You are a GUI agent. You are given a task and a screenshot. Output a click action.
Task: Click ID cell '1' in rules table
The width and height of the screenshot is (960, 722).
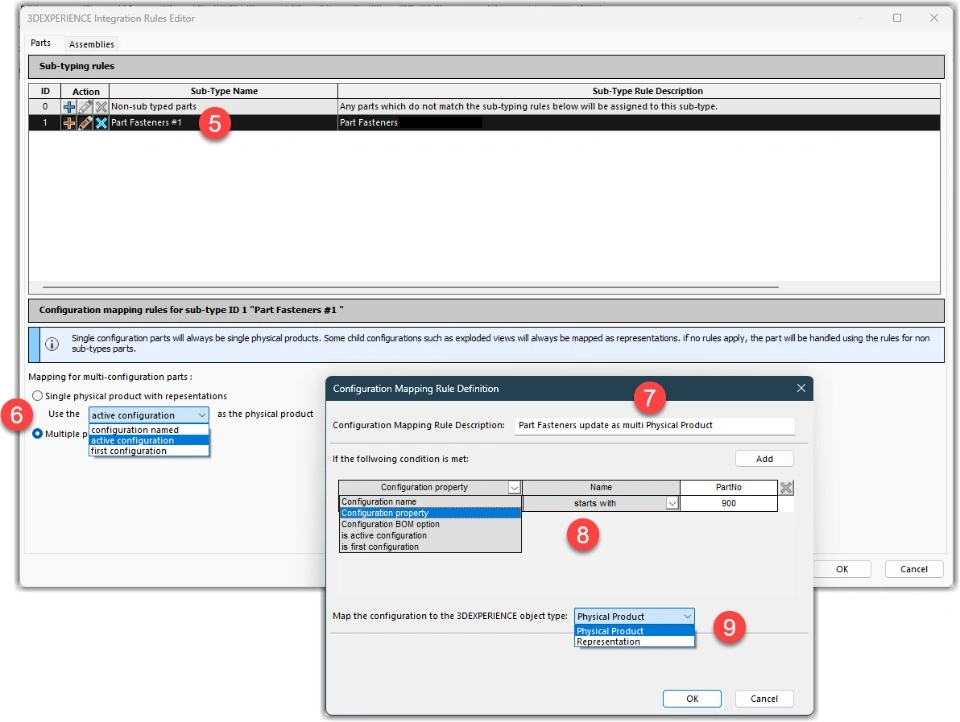point(45,122)
